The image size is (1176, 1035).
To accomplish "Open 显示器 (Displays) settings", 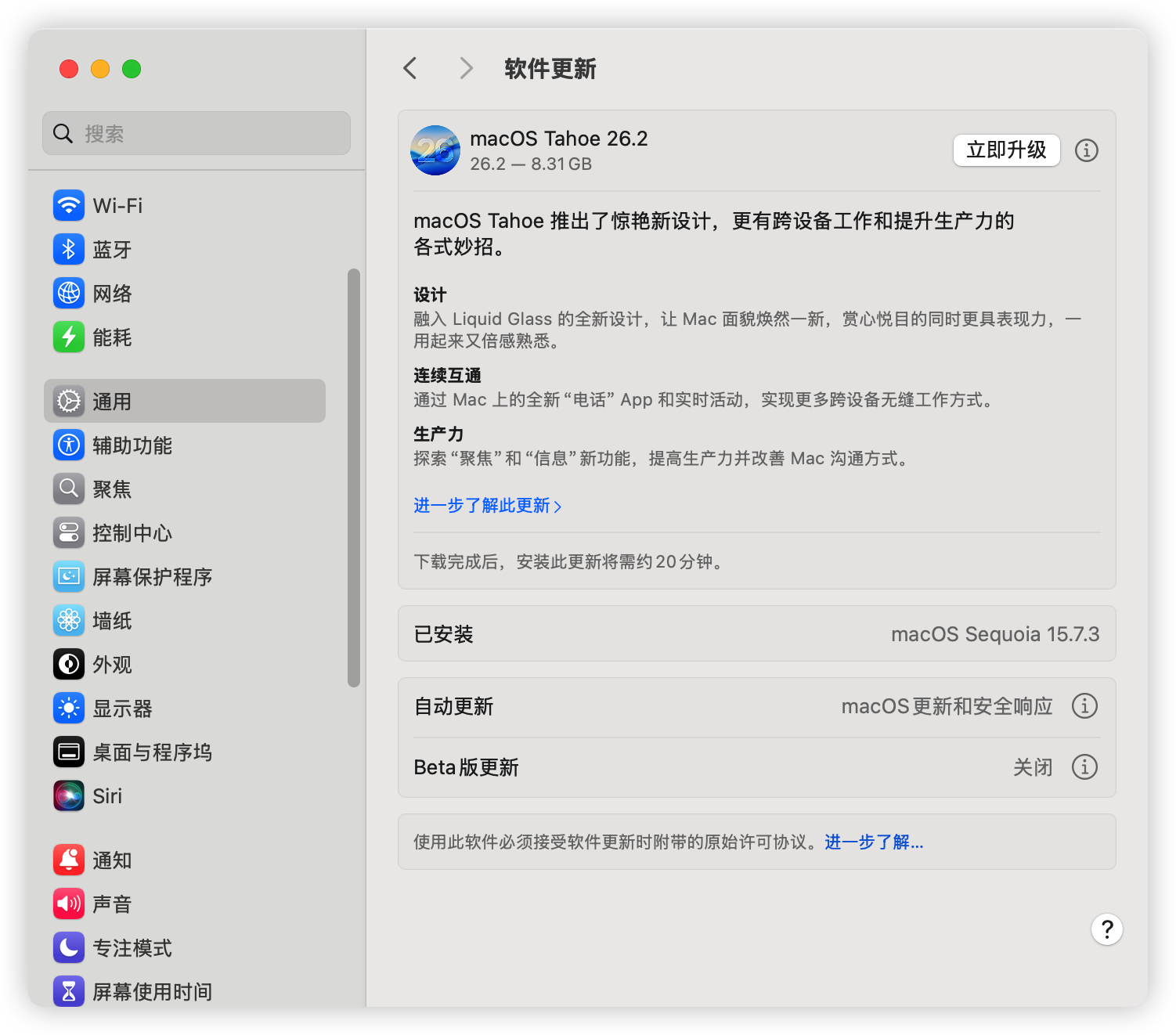I will (x=121, y=708).
